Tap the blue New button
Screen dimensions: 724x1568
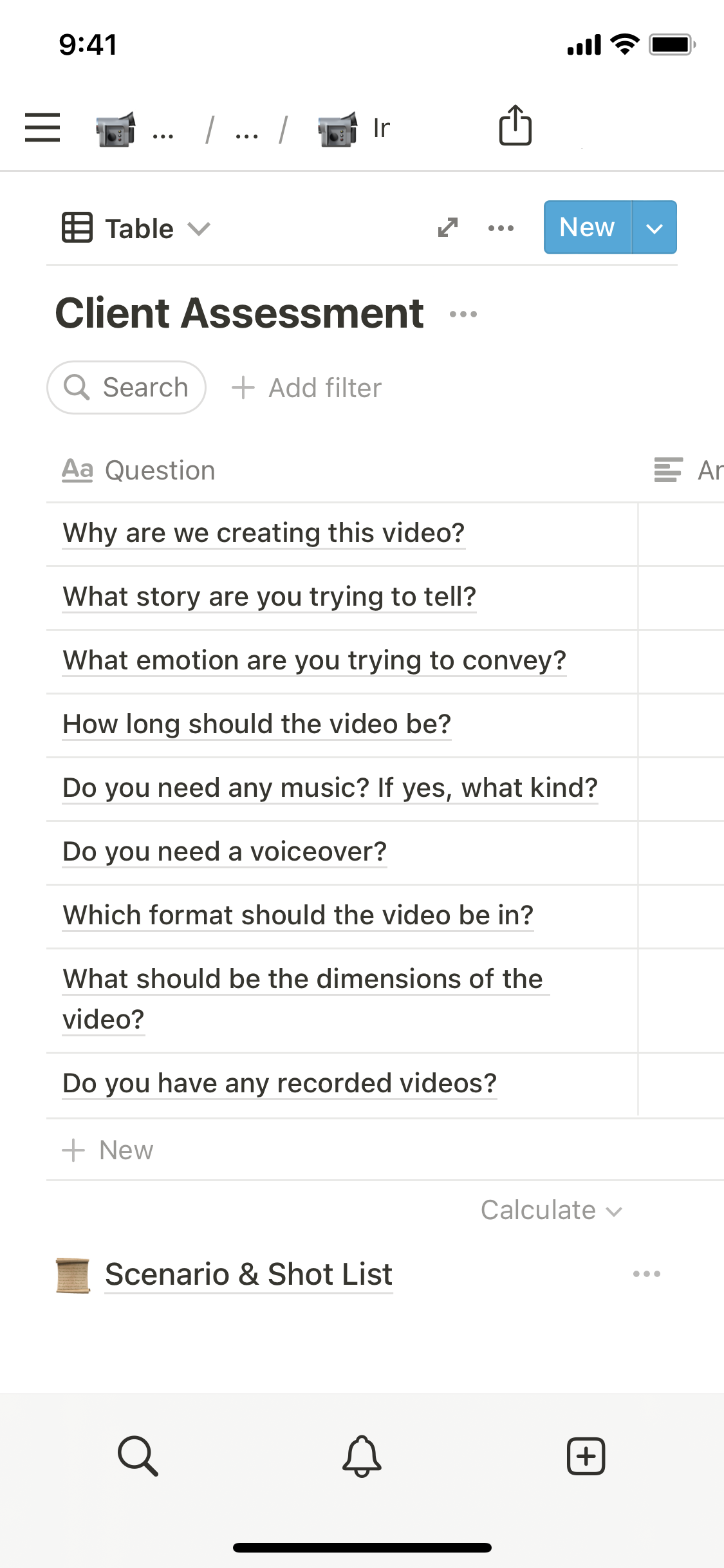pos(587,228)
